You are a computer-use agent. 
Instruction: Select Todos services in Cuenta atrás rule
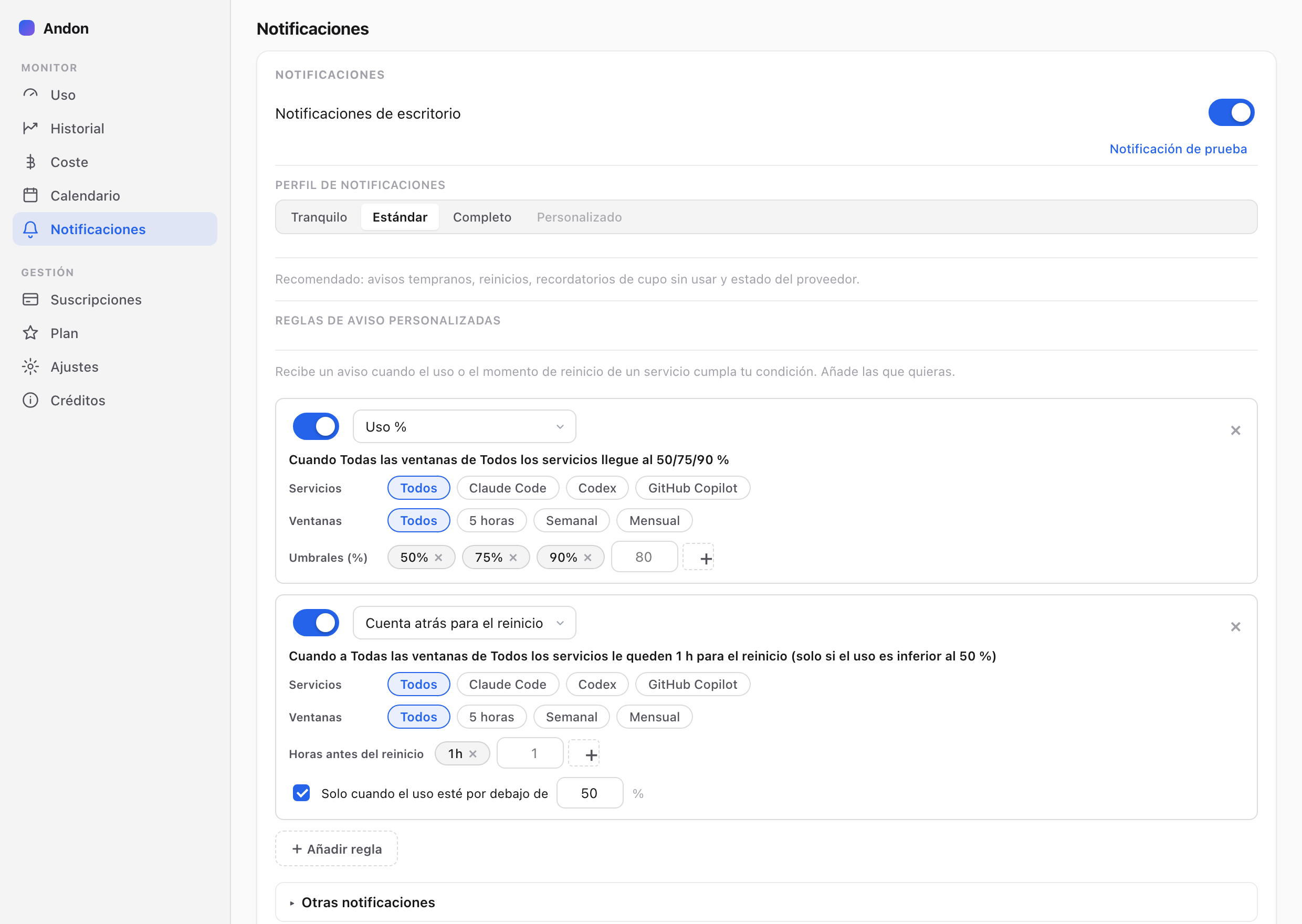coord(418,684)
